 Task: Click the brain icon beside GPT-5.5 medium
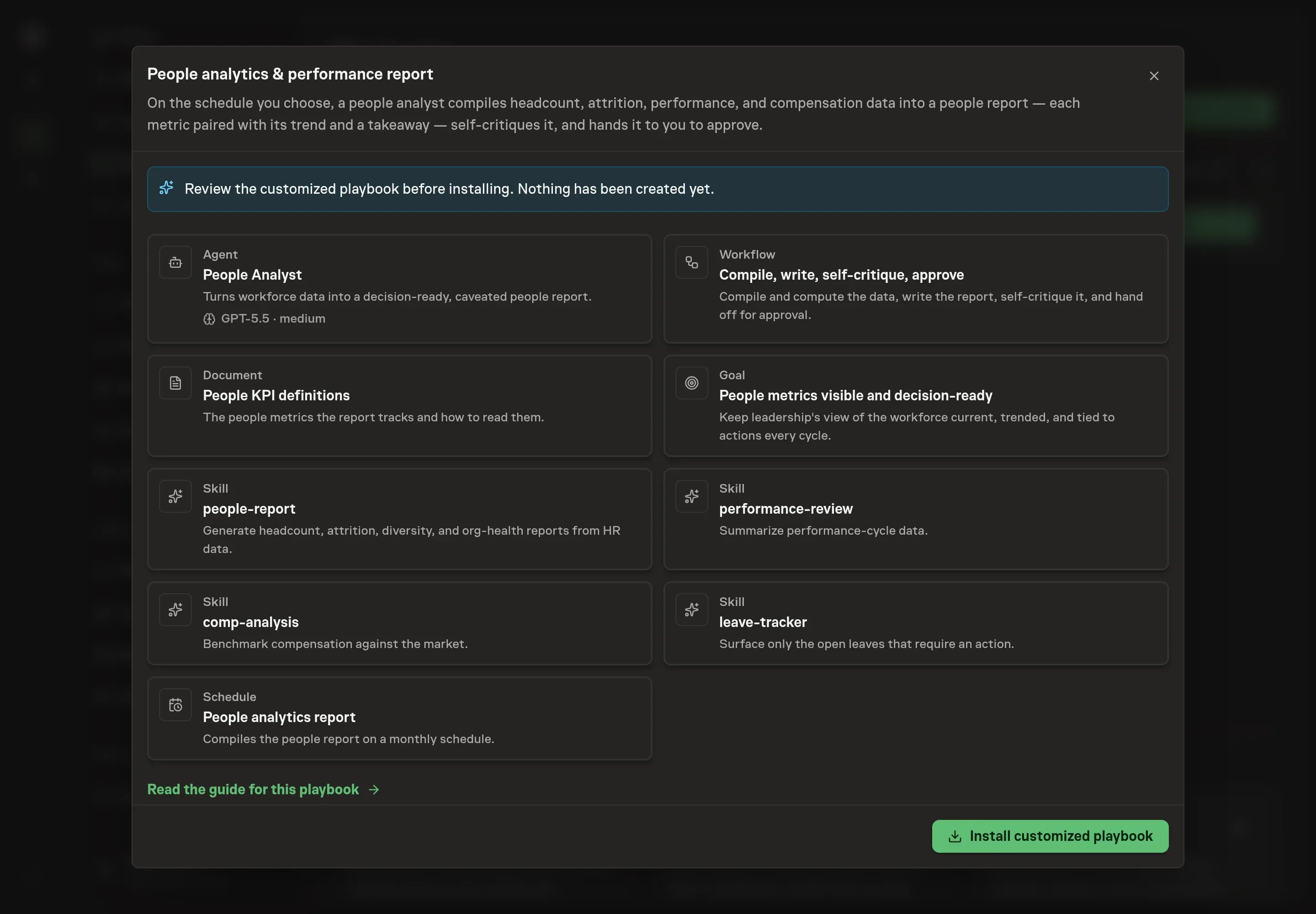(x=209, y=319)
